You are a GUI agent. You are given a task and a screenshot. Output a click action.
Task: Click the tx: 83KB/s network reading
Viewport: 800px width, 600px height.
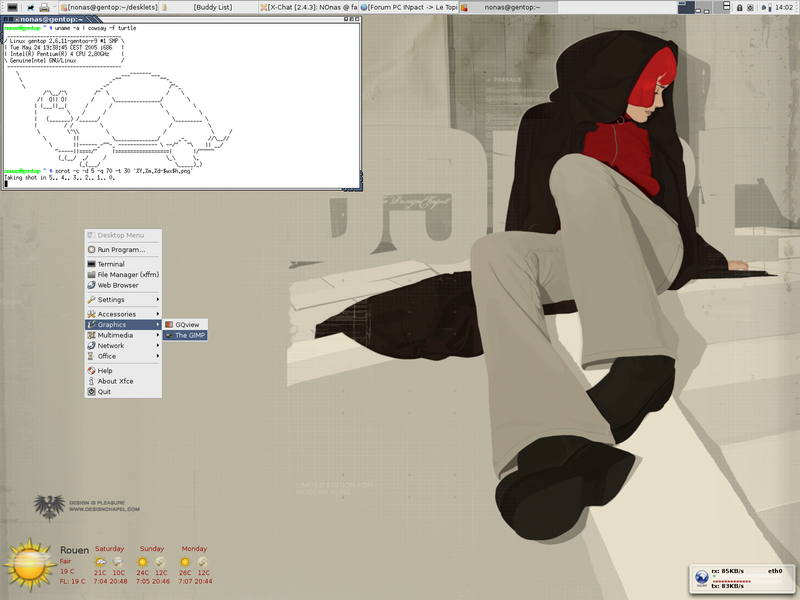click(728, 586)
